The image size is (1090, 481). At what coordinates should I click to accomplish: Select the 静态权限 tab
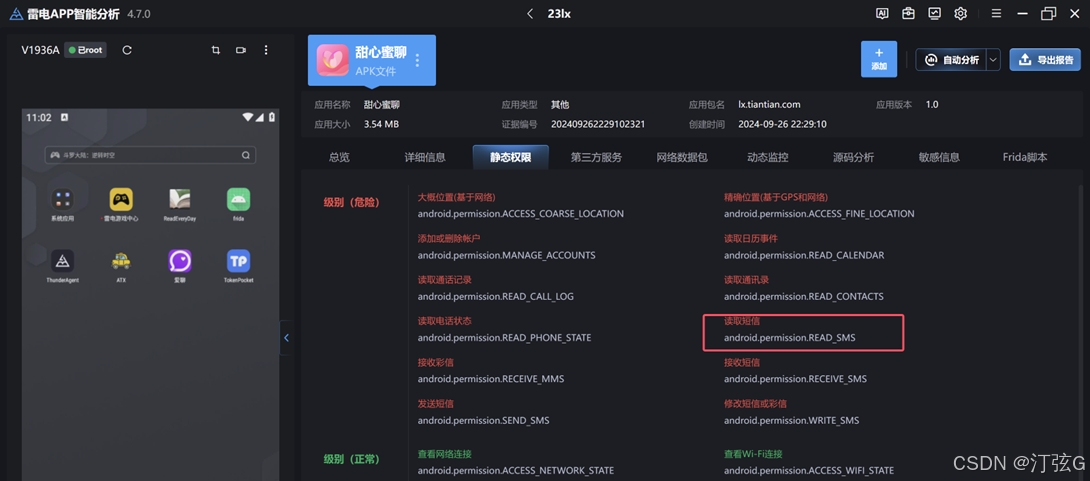tap(511, 157)
